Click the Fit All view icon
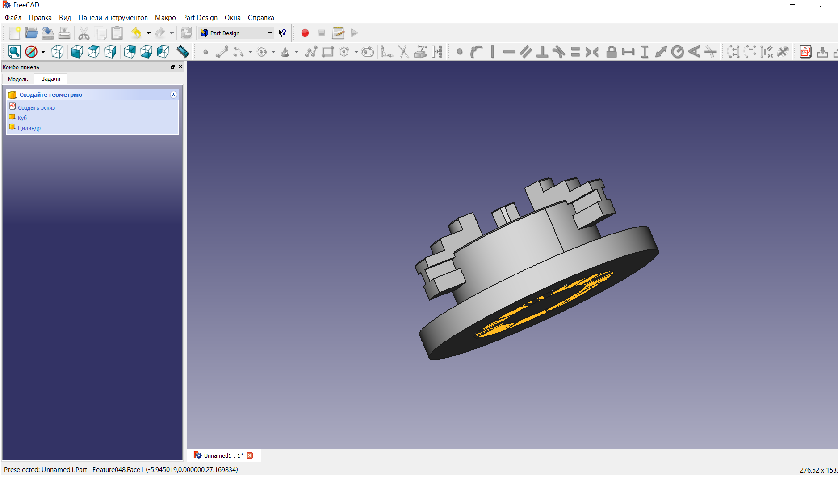840x477 pixels. pyautogui.click(x=14, y=51)
